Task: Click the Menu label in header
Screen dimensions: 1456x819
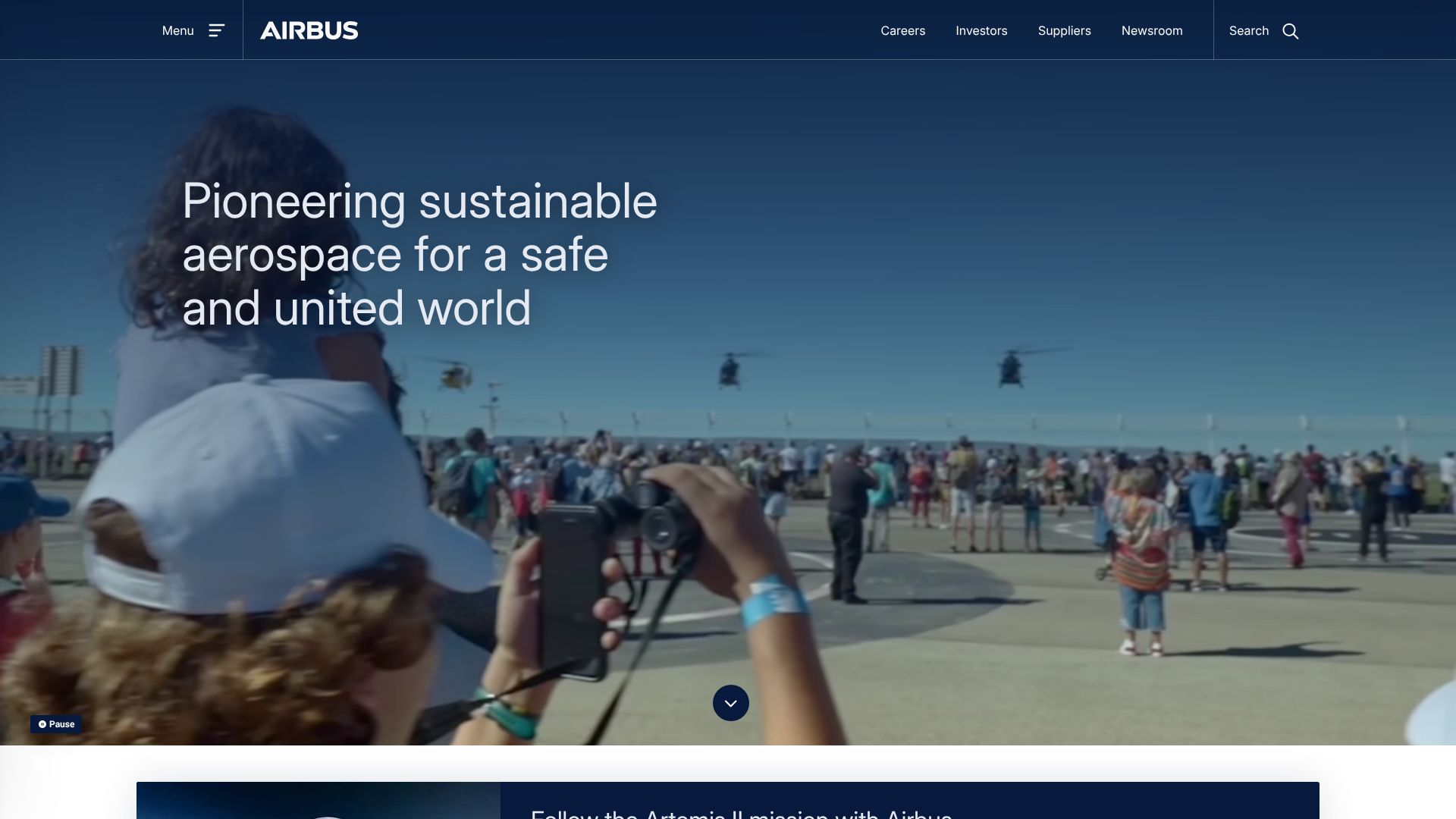Action: tap(177, 30)
